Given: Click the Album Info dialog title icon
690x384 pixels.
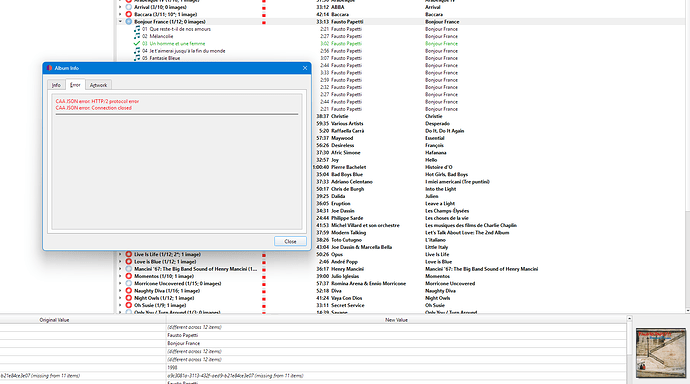Looking at the screenshot, I should (x=49, y=68).
